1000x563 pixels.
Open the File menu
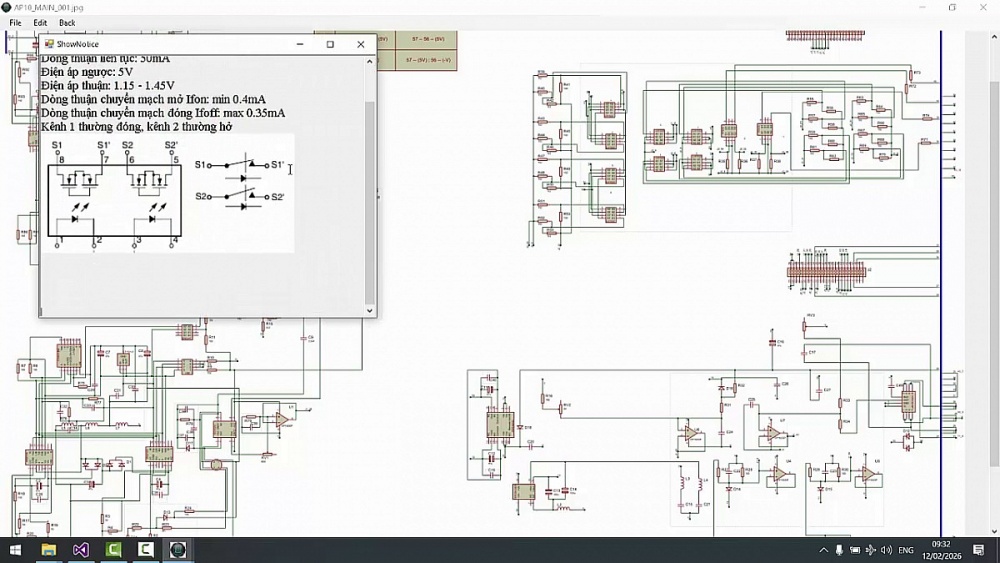pos(15,23)
